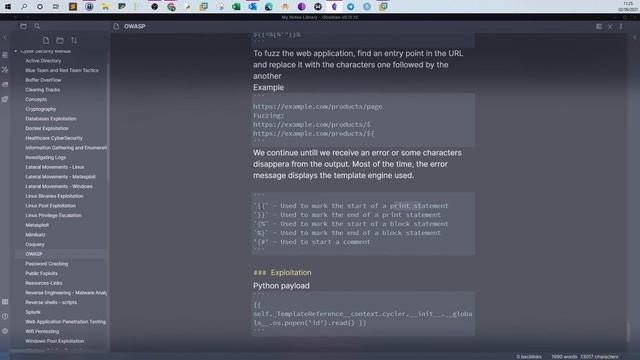This screenshot has height=360, width=640.
Task: Create a new folder in the vault
Action: pyautogui.click(x=60, y=40)
